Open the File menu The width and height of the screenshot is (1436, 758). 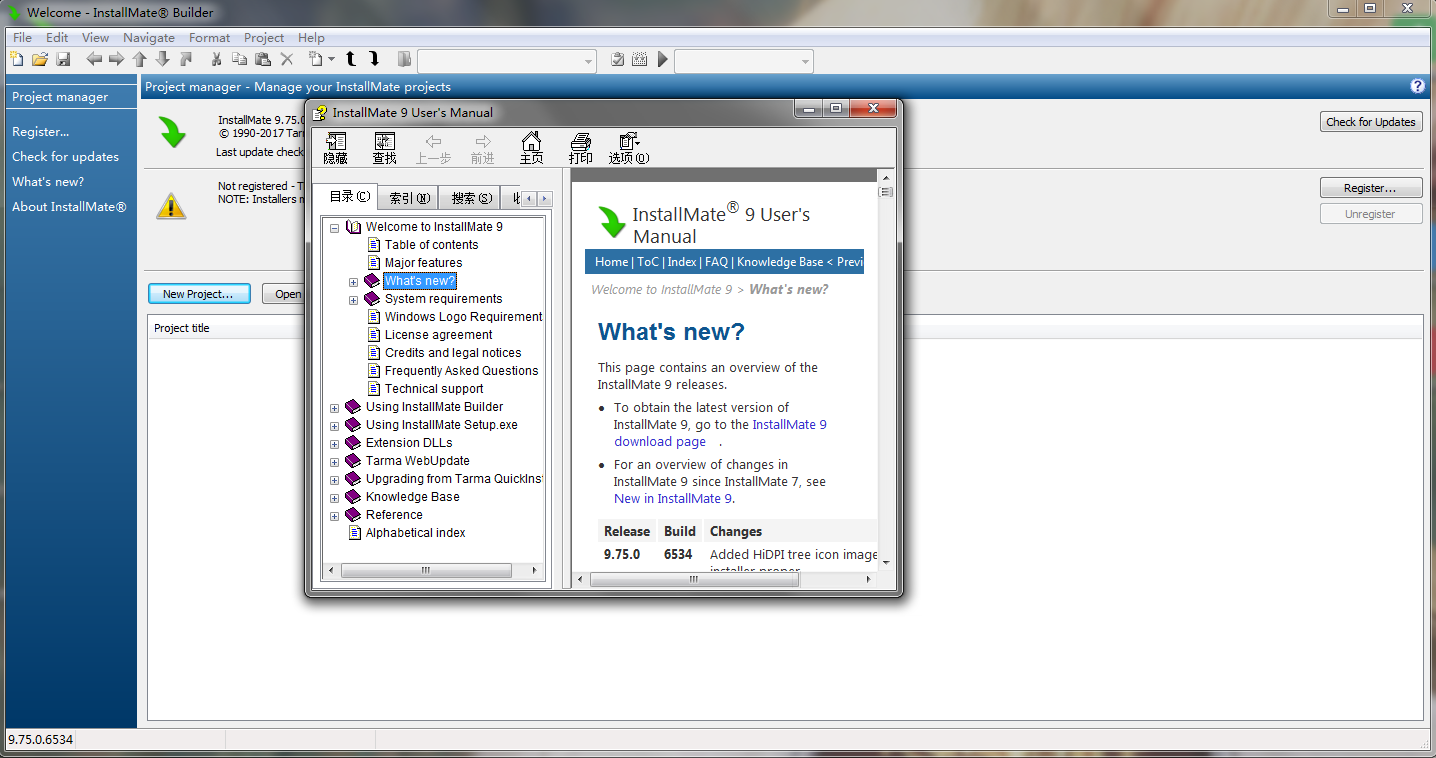point(22,37)
